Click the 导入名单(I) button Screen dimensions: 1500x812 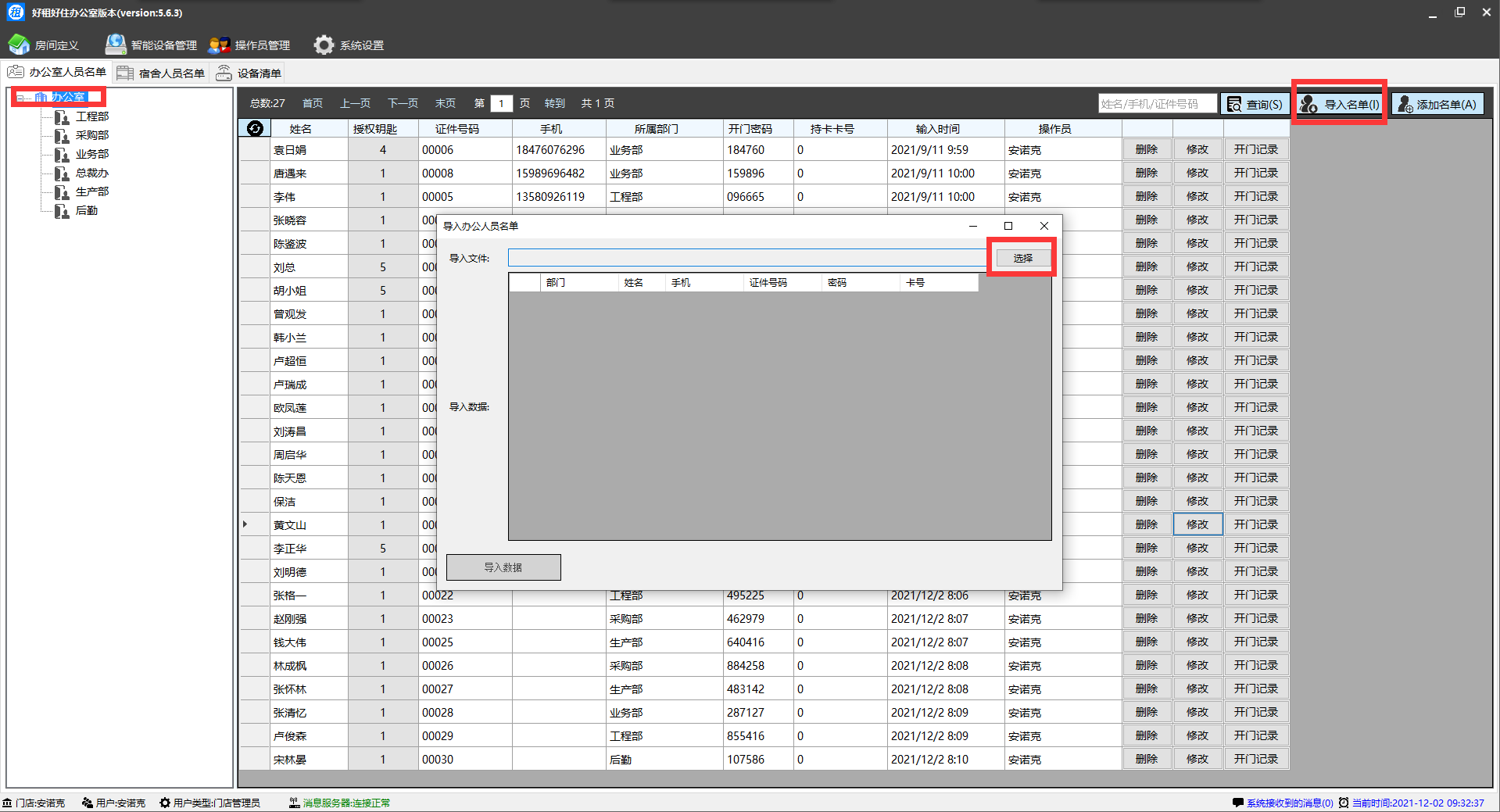pos(1340,104)
